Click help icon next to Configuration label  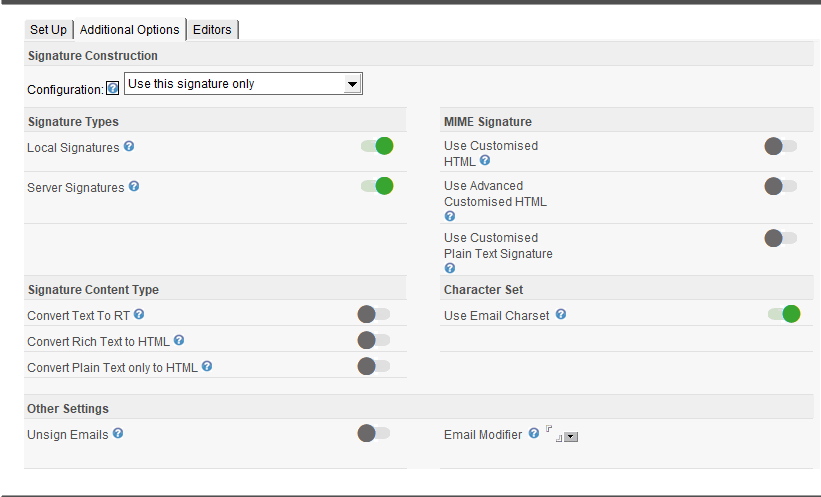pos(112,89)
